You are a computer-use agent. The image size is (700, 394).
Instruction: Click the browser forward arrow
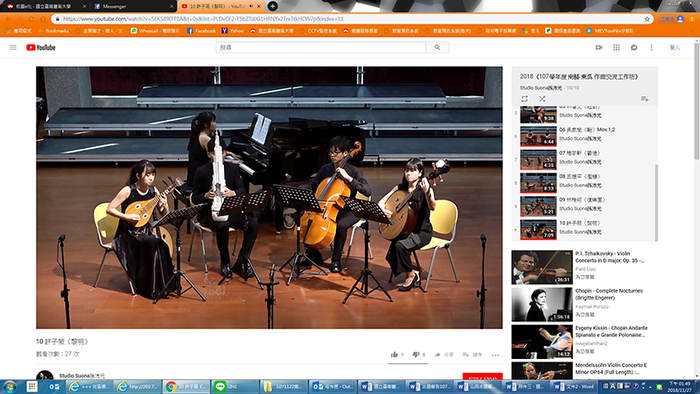pos(20,19)
